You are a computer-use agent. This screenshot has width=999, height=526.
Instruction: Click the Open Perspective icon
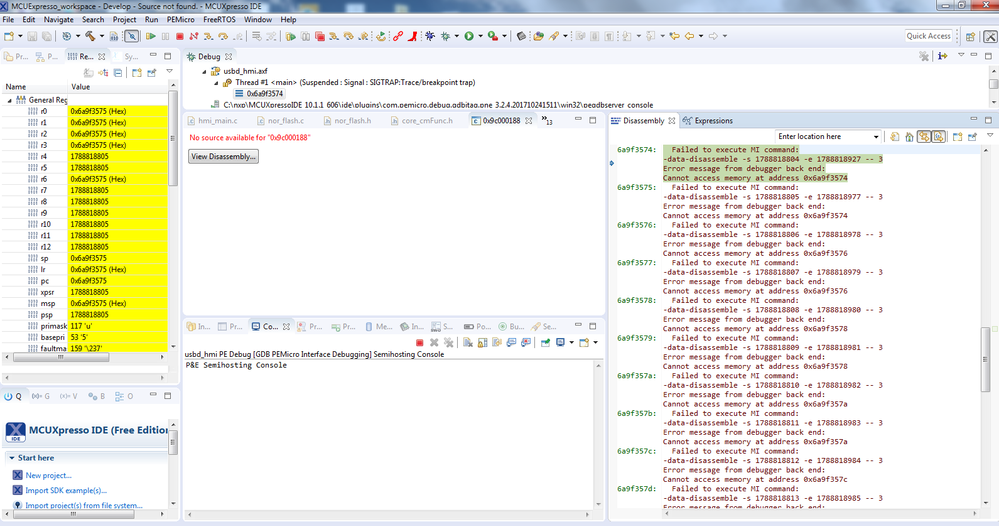point(970,36)
